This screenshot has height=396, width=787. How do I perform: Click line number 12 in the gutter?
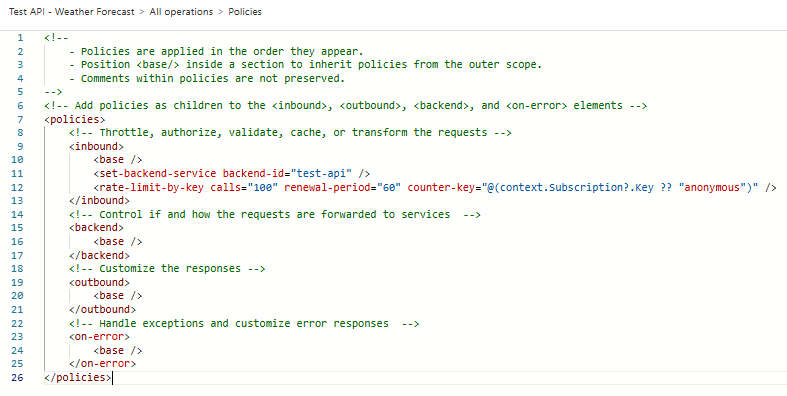tap(17, 187)
